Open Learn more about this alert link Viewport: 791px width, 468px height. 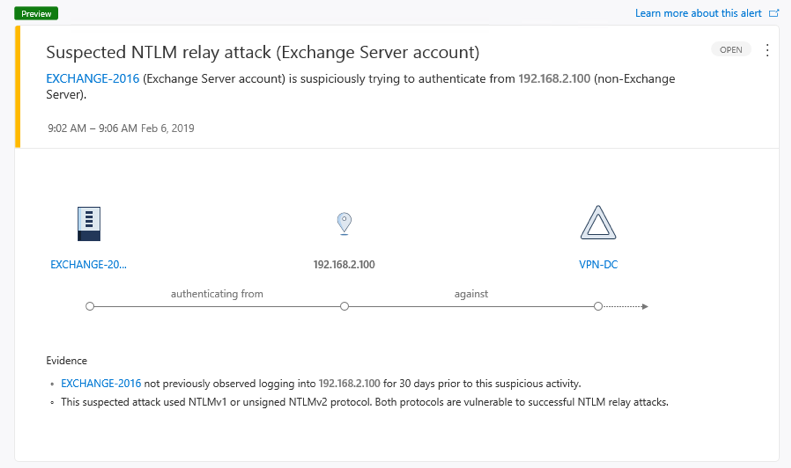pos(698,14)
